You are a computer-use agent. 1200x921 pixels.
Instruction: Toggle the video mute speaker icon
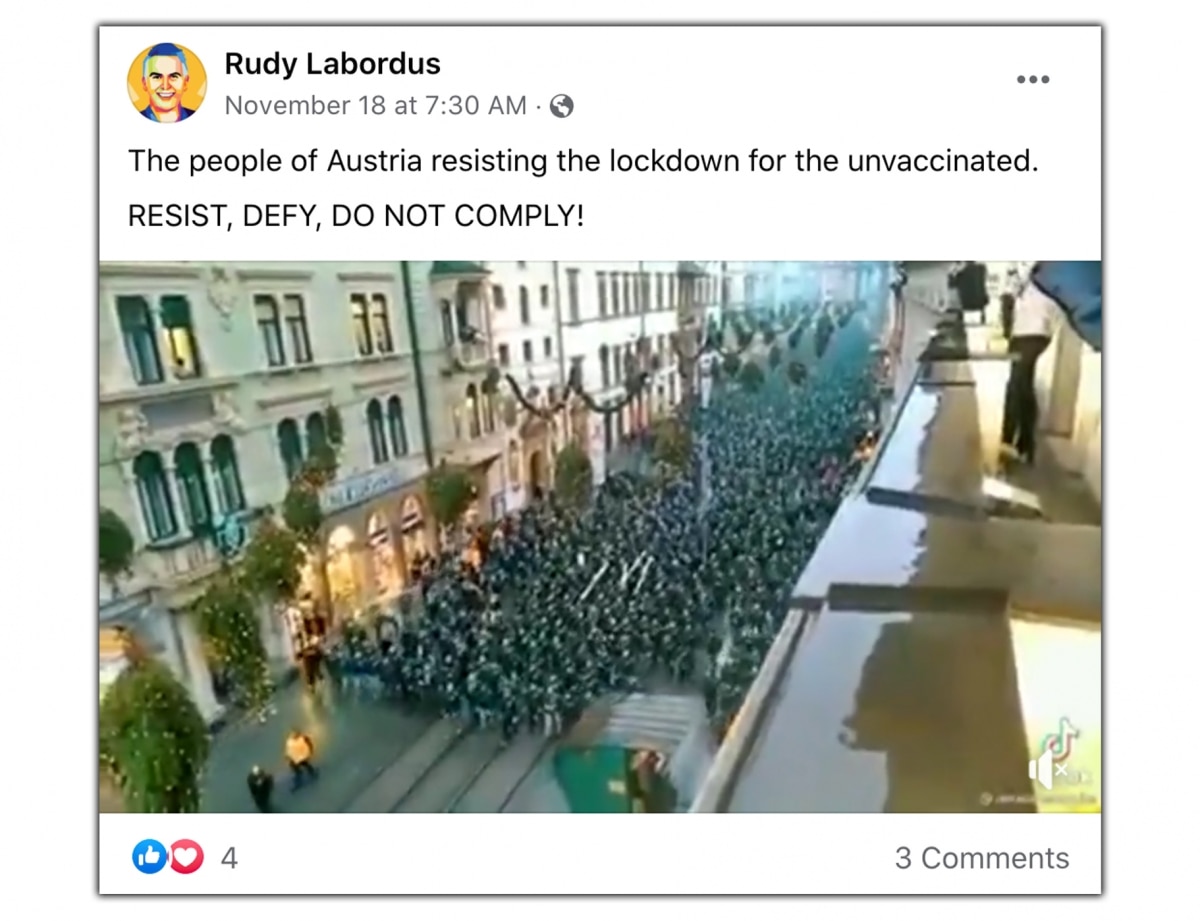(1048, 770)
